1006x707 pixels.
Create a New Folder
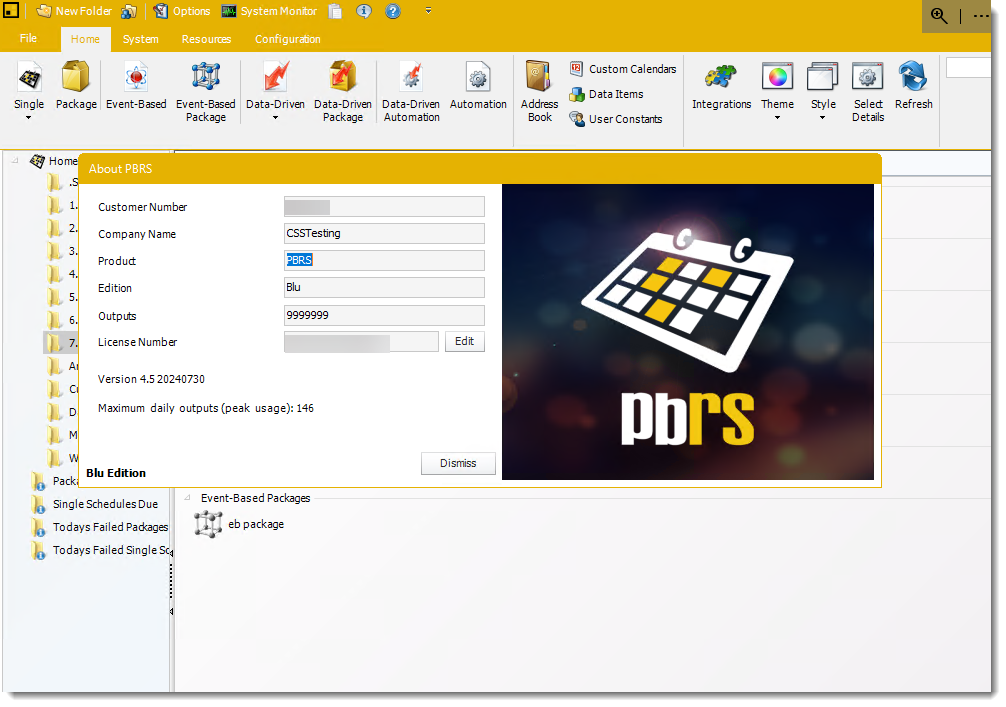74,11
